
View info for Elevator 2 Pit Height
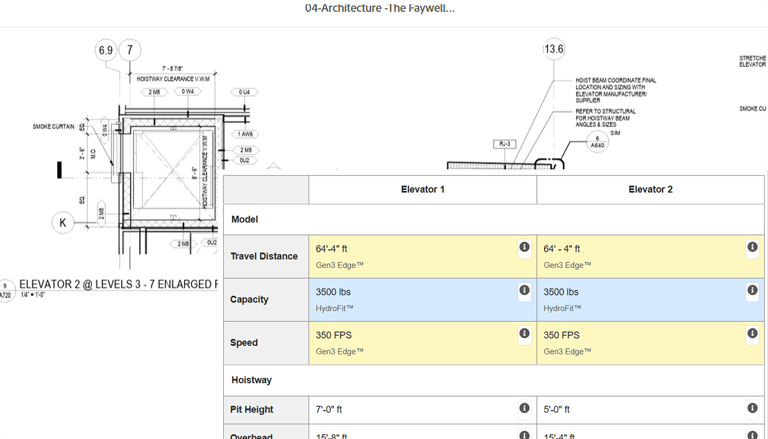[x=752, y=408]
